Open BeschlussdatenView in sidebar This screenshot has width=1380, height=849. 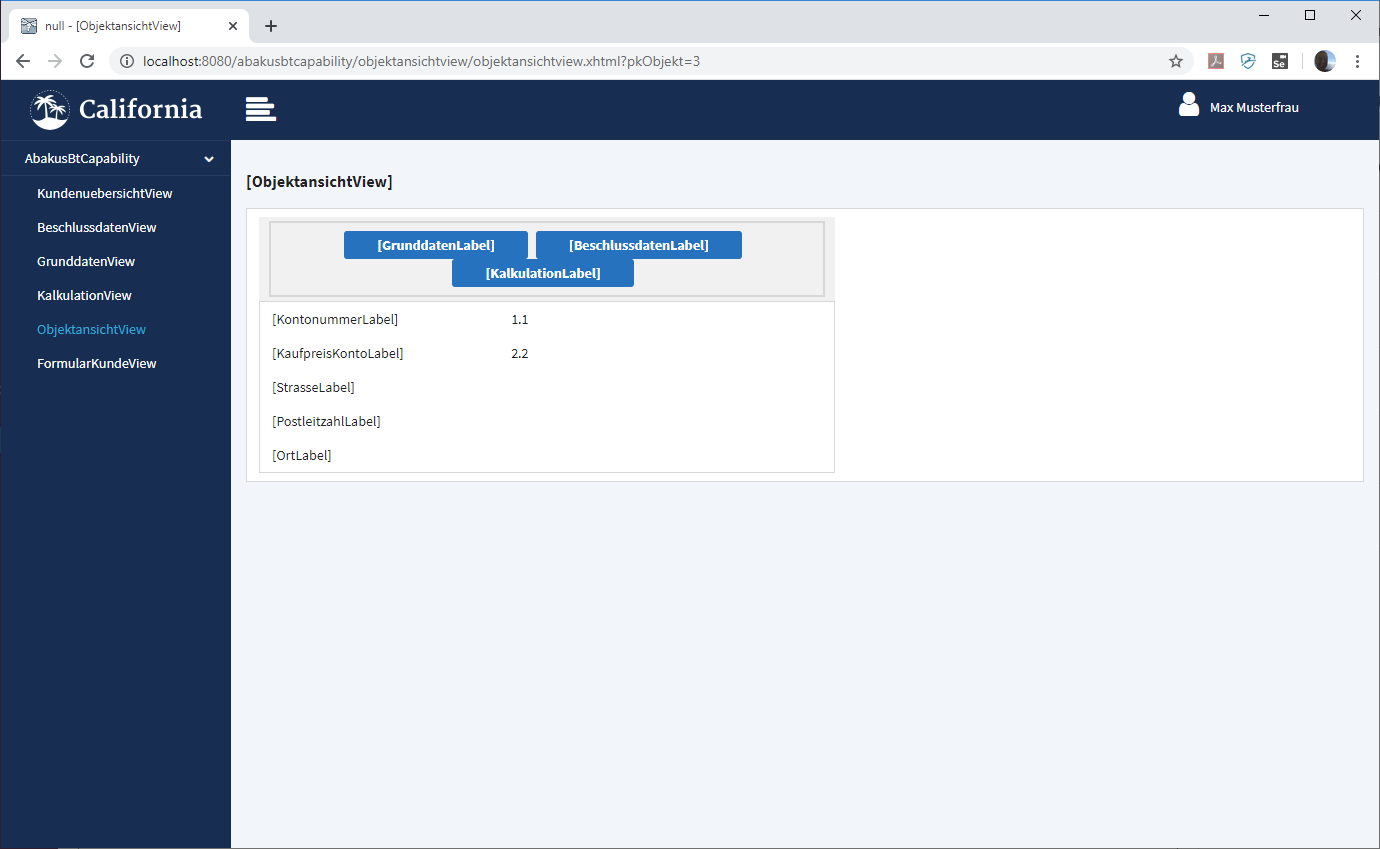pos(97,227)
